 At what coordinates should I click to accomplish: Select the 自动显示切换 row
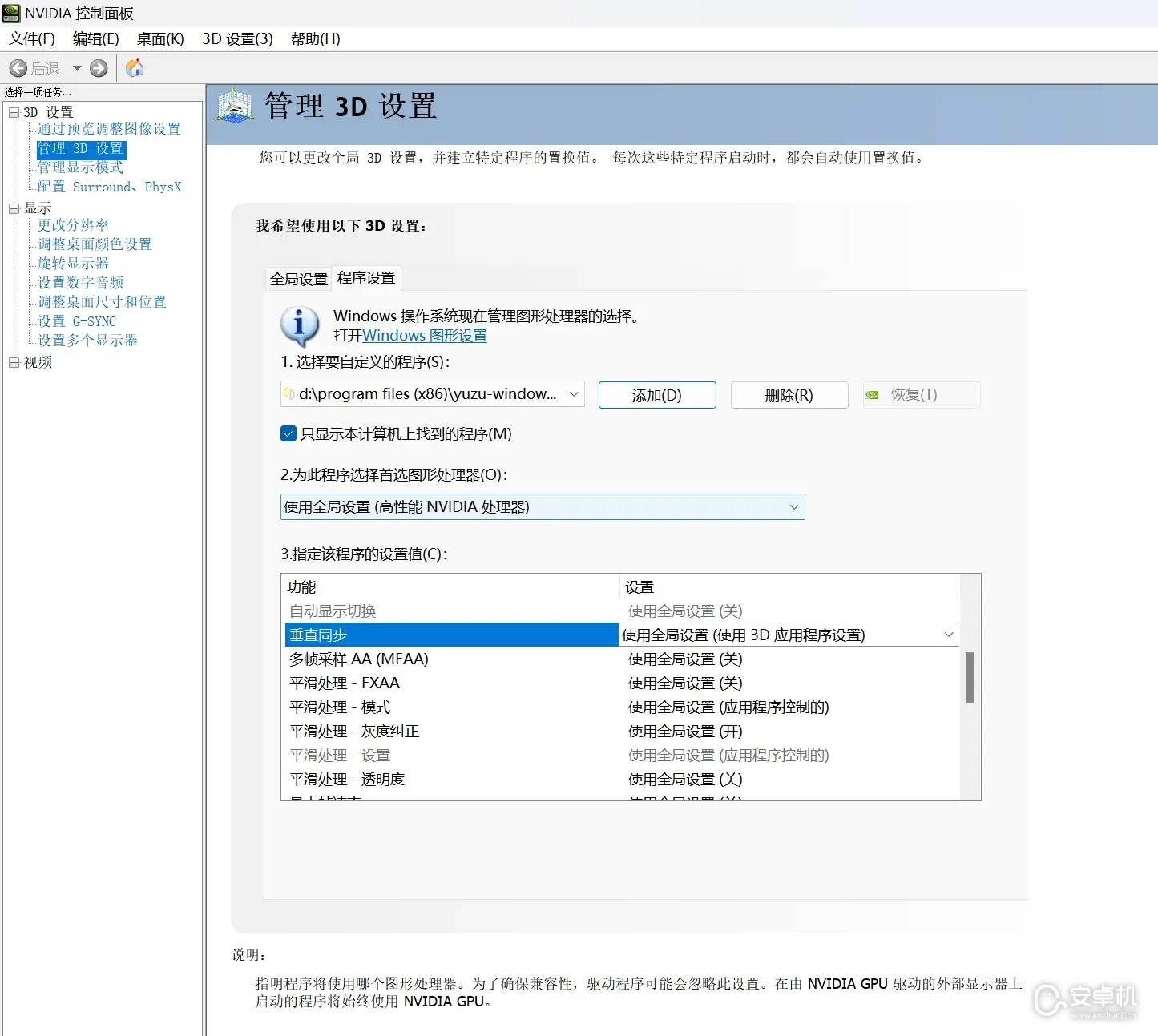[x=622, y=611]
